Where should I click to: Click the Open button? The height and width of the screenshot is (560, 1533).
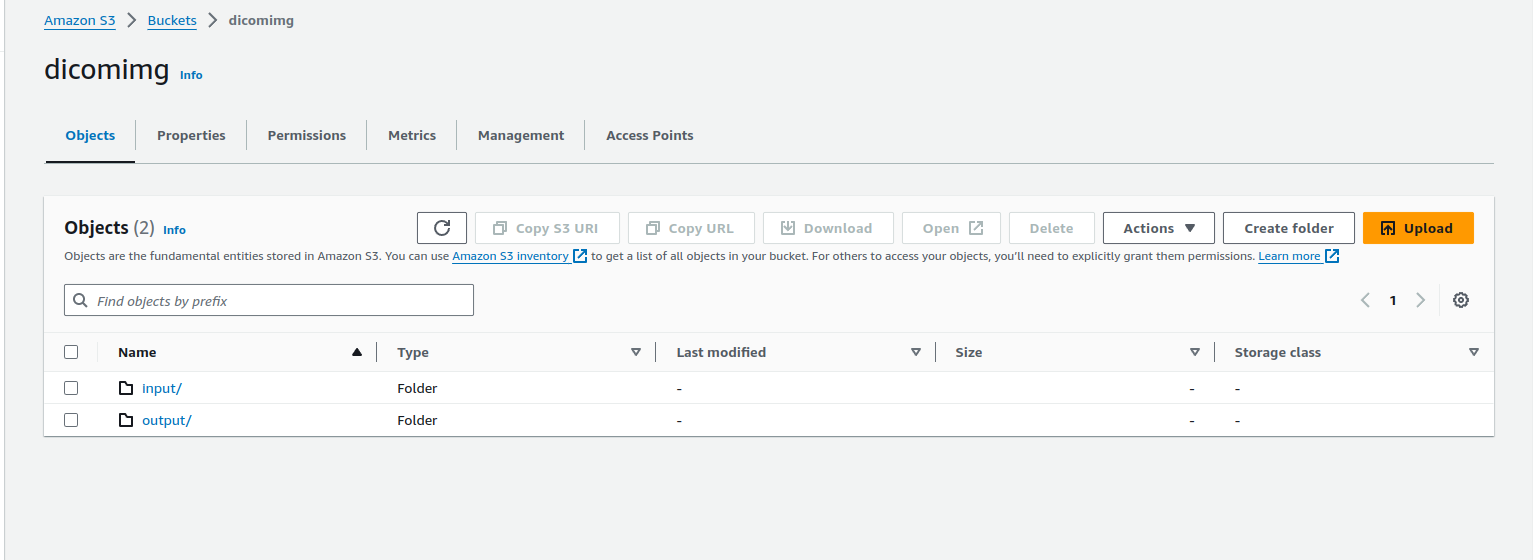(x=951, y=228)
